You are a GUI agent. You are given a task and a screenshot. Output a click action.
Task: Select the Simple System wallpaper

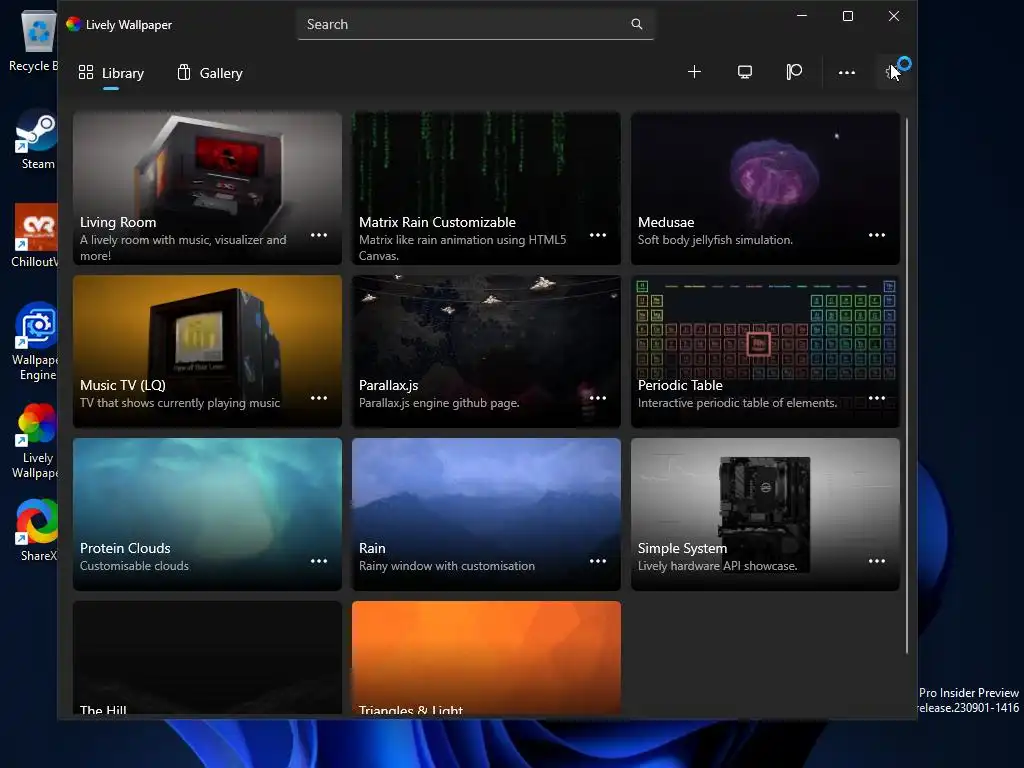[765, 514]
